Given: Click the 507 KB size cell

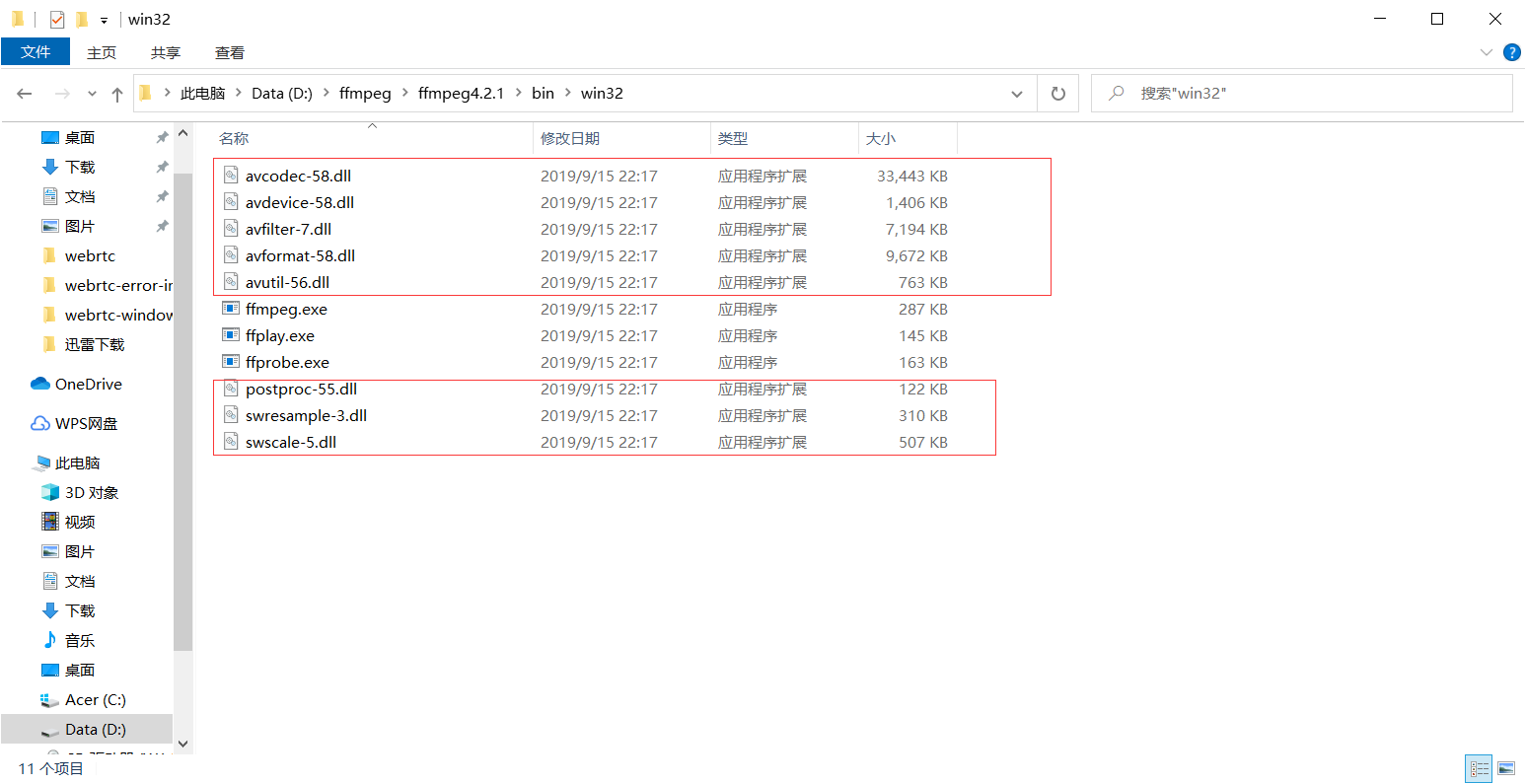Looking at the screenshot, I should [x=923, y=442].
